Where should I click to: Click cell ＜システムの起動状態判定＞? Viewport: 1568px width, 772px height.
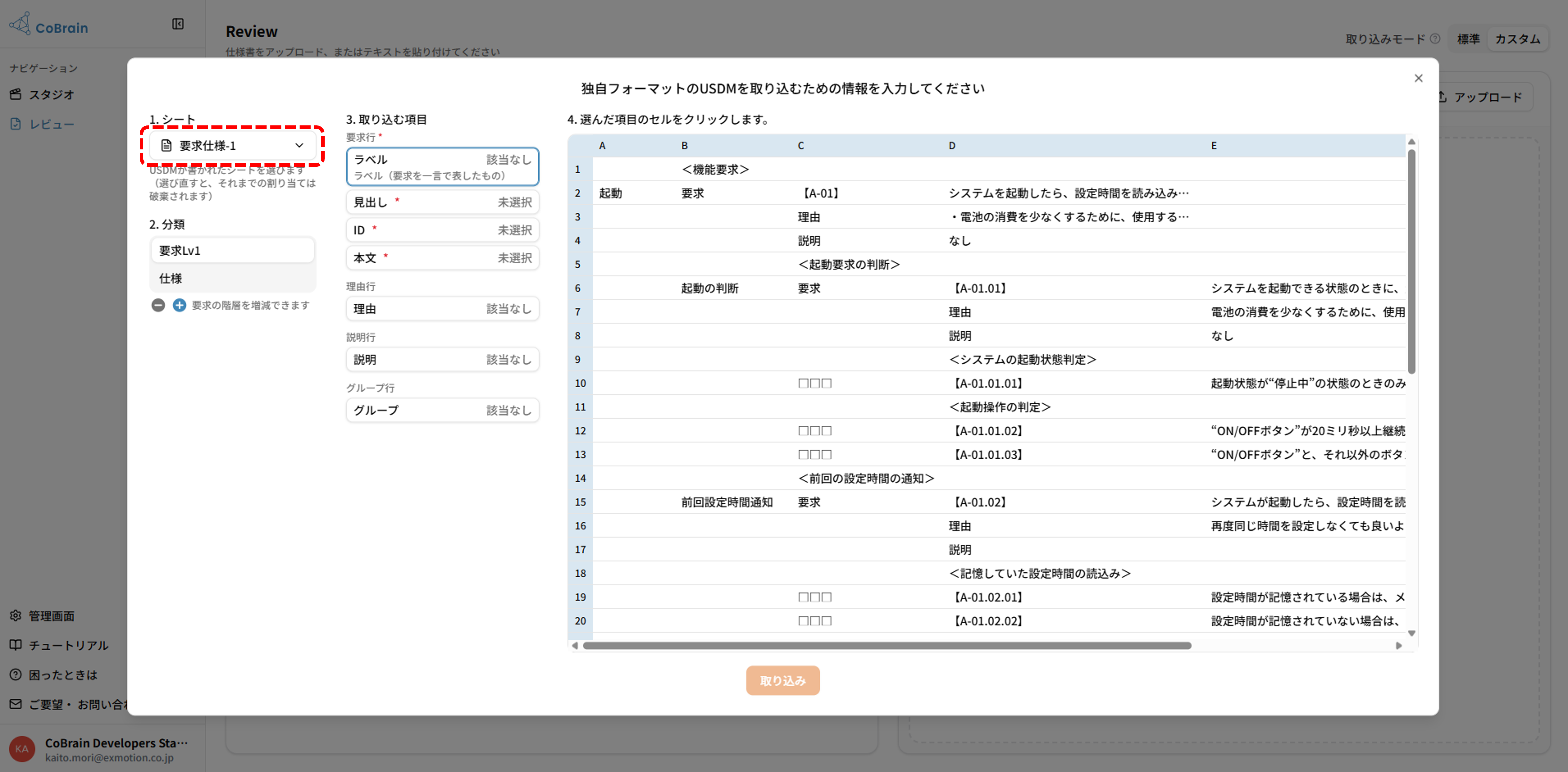pos(1073,359)
